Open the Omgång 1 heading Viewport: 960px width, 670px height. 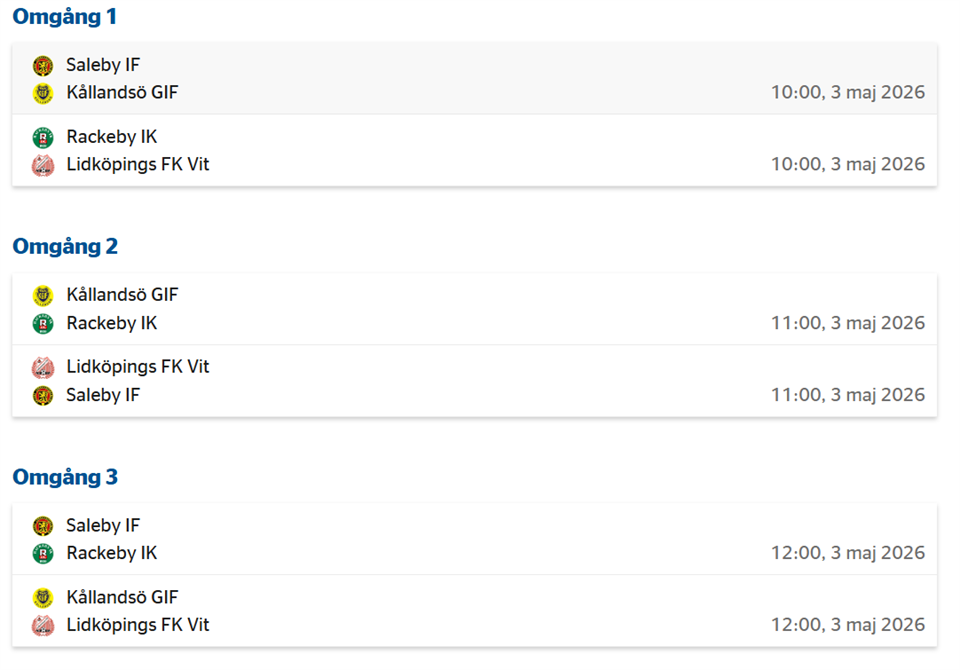coord(64,17)
